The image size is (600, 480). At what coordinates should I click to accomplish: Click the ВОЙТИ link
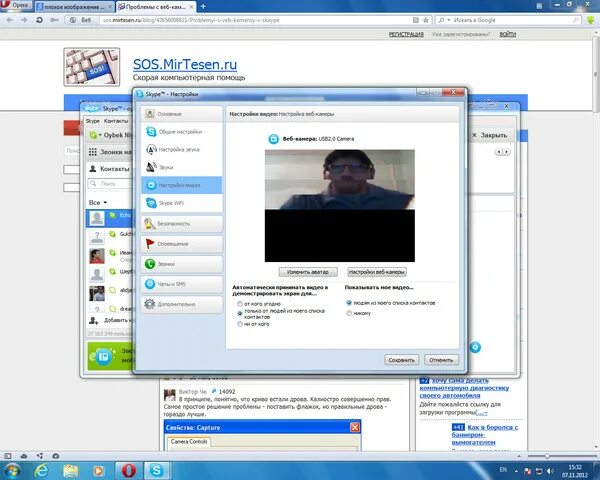[x=507, y=34]
